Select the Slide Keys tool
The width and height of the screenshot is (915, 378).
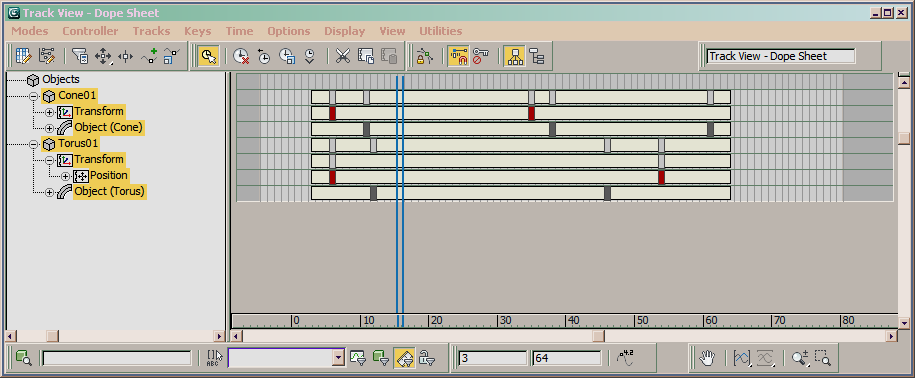click(x=125, y=57)
